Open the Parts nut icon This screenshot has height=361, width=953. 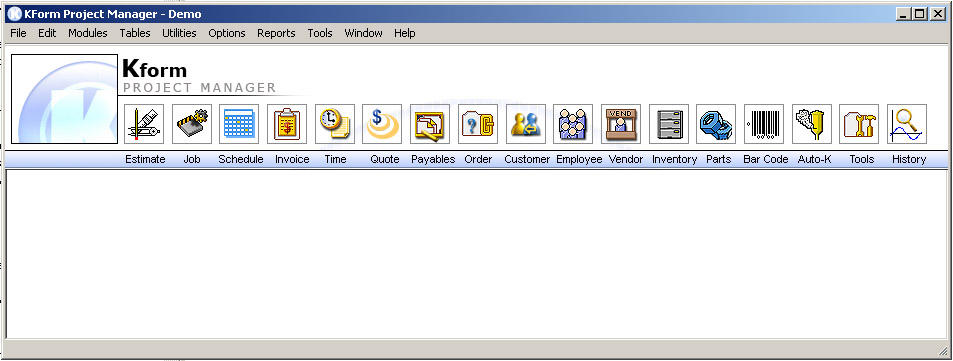[x=716, y=124]
